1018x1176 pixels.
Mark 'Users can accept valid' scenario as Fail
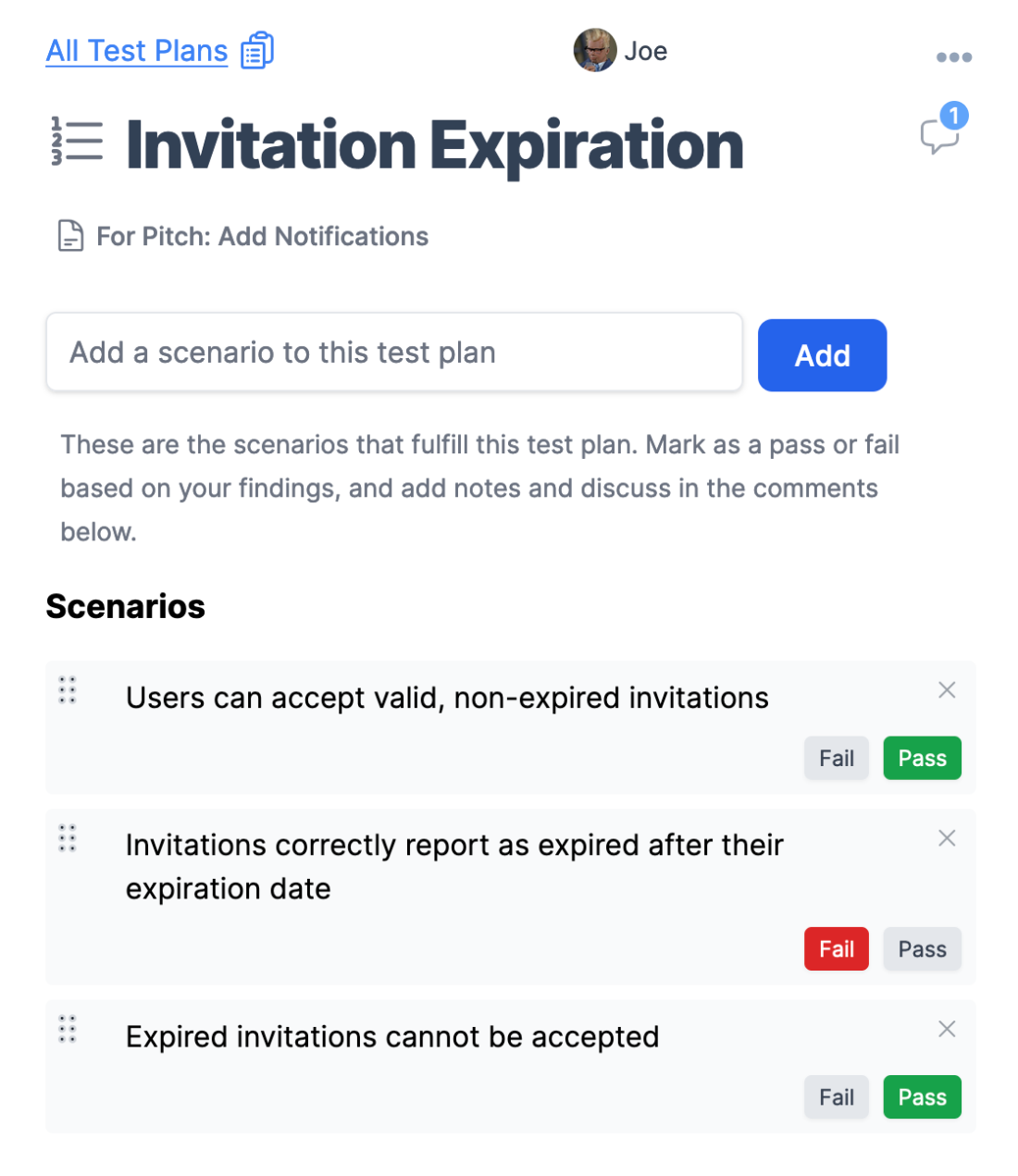coord(837,758)
